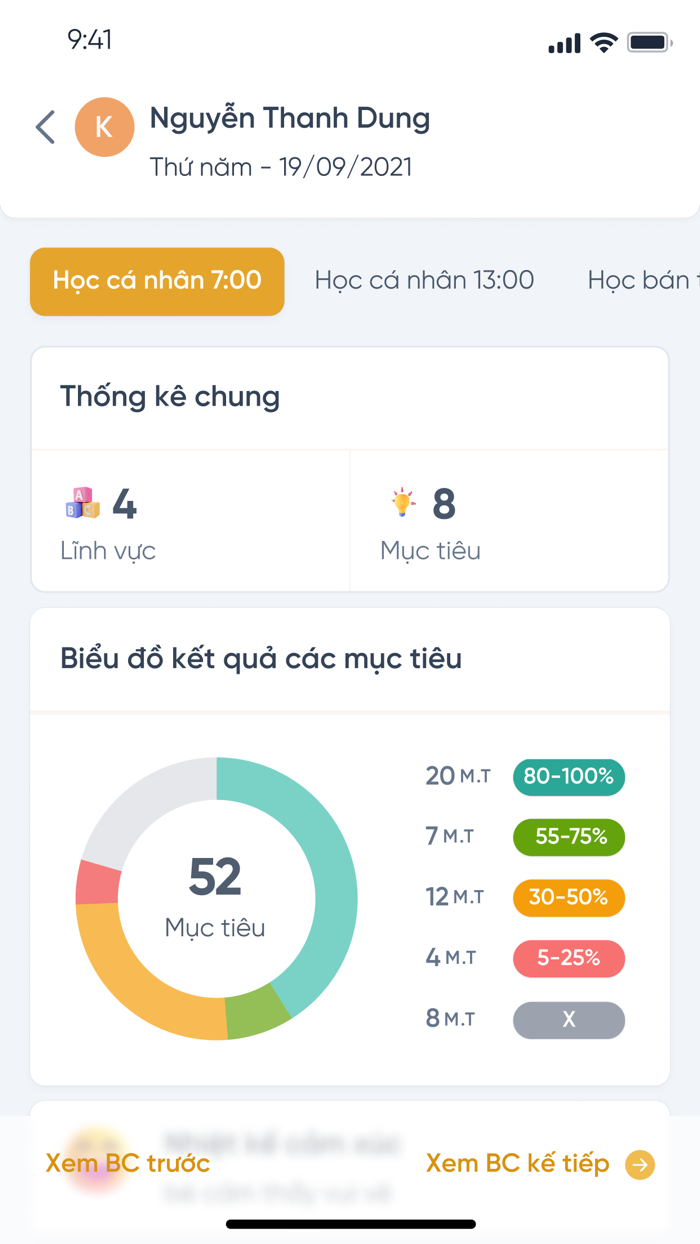Tap the cellular signal icon in the status bar
Viewport: 700px width, 1244px height.
point(566,42)
